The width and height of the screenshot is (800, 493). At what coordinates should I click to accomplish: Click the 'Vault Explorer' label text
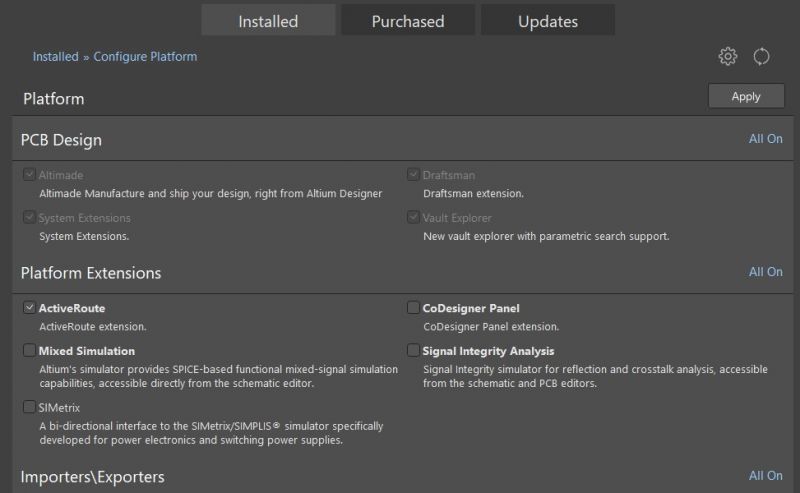(457, 218)
